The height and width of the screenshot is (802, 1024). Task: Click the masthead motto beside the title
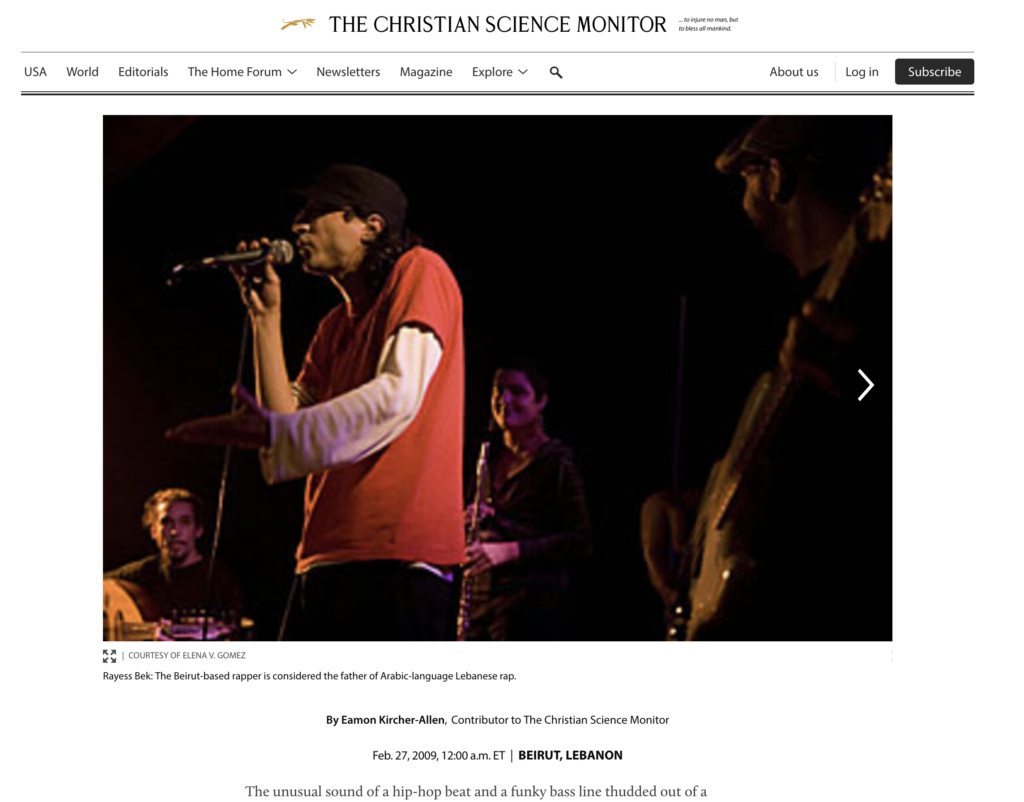point(709,24)
